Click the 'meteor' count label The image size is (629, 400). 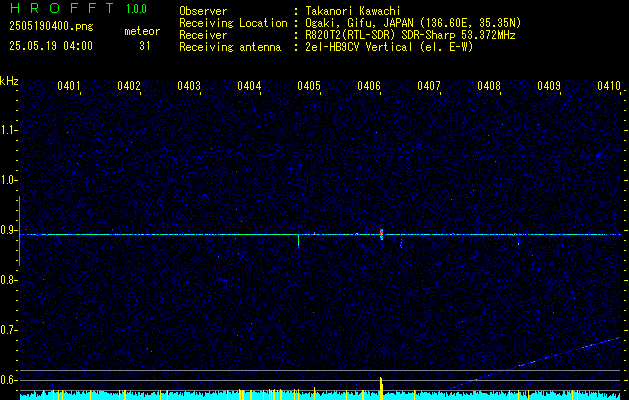142,31
